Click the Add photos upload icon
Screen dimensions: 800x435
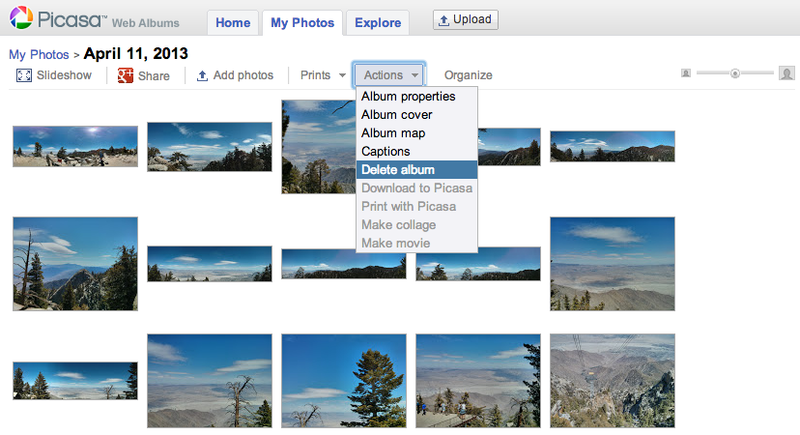click(x=202, y=75)
